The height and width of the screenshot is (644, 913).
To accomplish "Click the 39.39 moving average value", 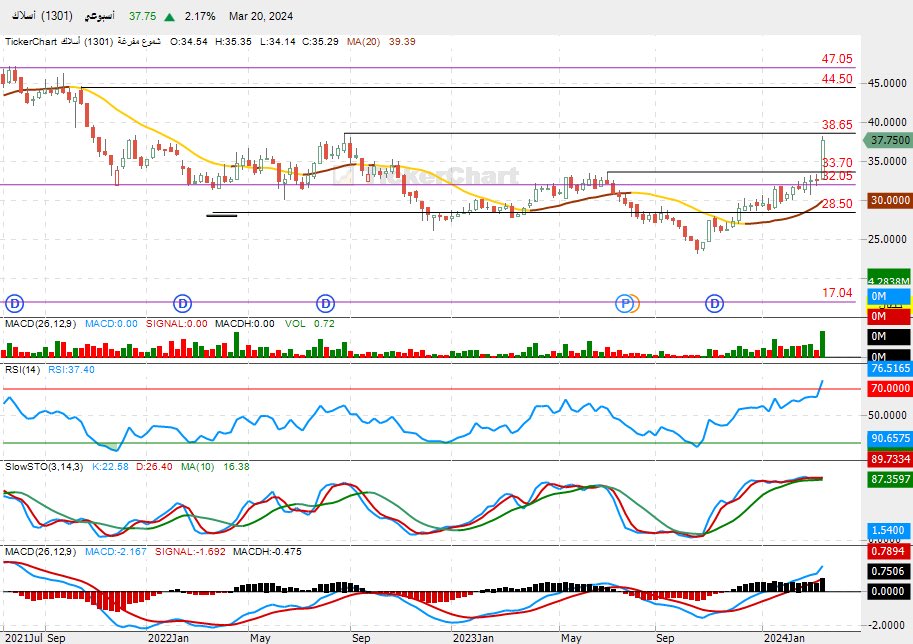I will 402,42.
